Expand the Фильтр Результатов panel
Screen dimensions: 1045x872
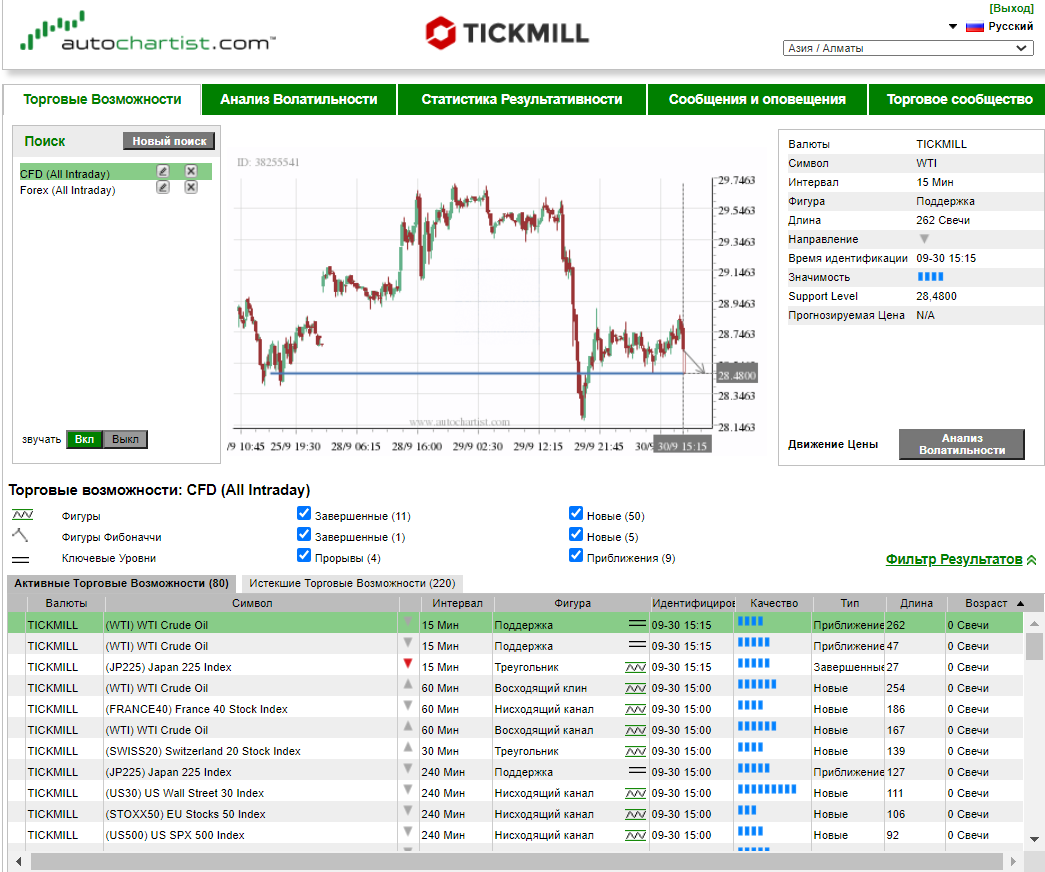pyautogui.click(x=960, y=559)
